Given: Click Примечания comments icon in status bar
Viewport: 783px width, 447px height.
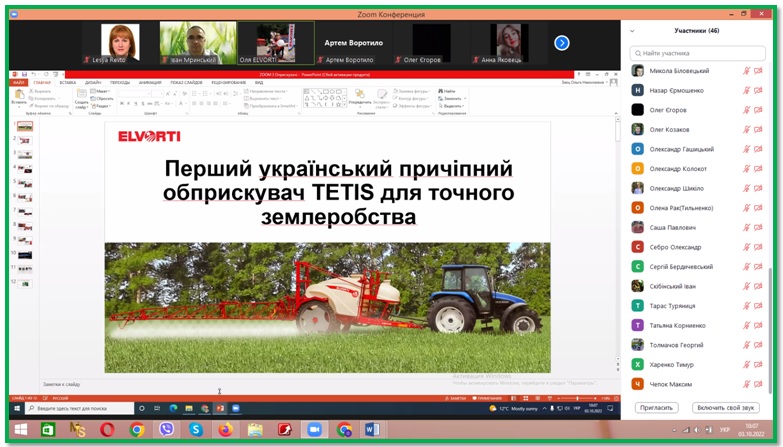Looking at the screenshot, I should [486, 399].
